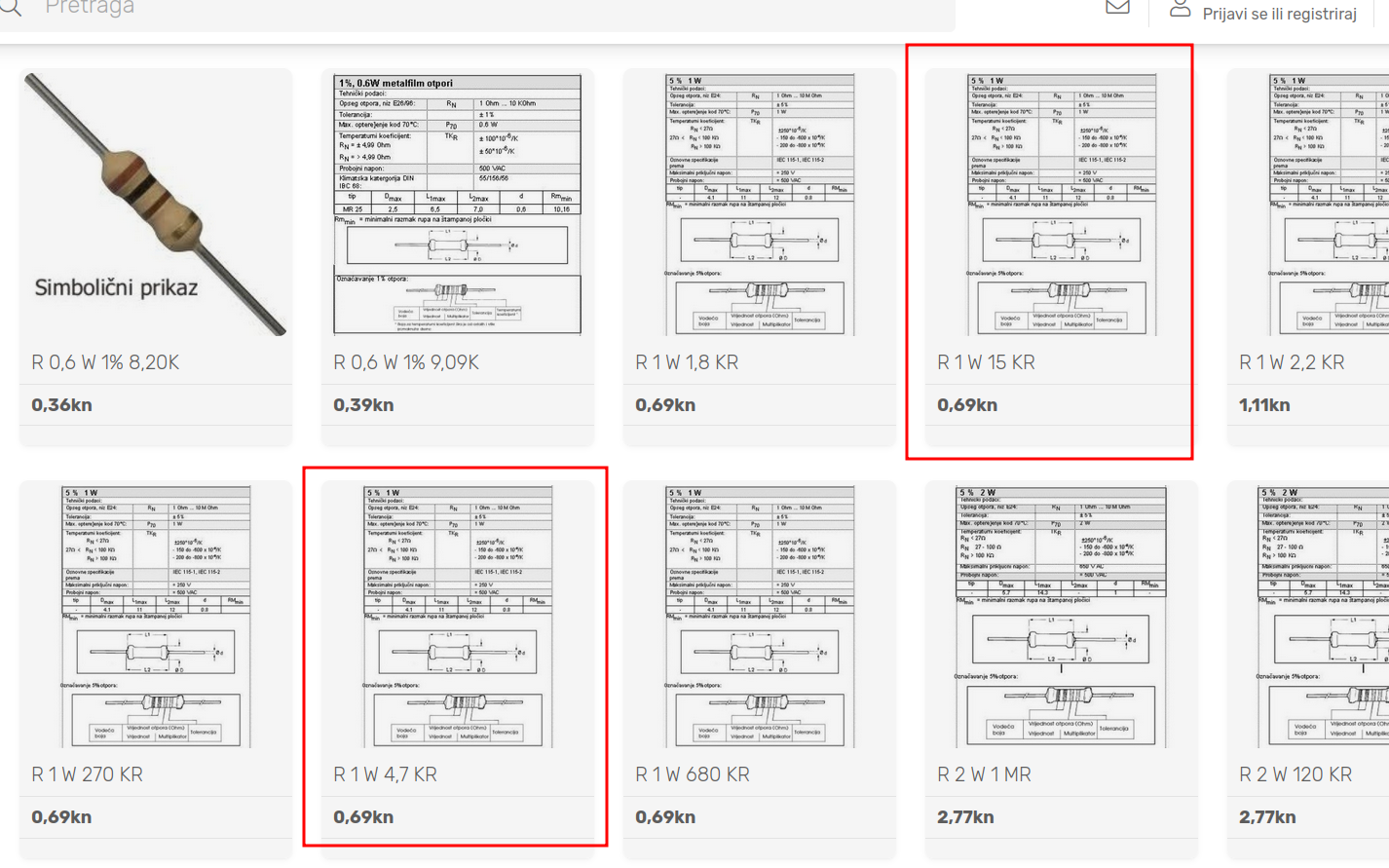Open Prijavi se ili registriraj link
The width and height of the screenshot is (1389, 868).
(1279, 14)
